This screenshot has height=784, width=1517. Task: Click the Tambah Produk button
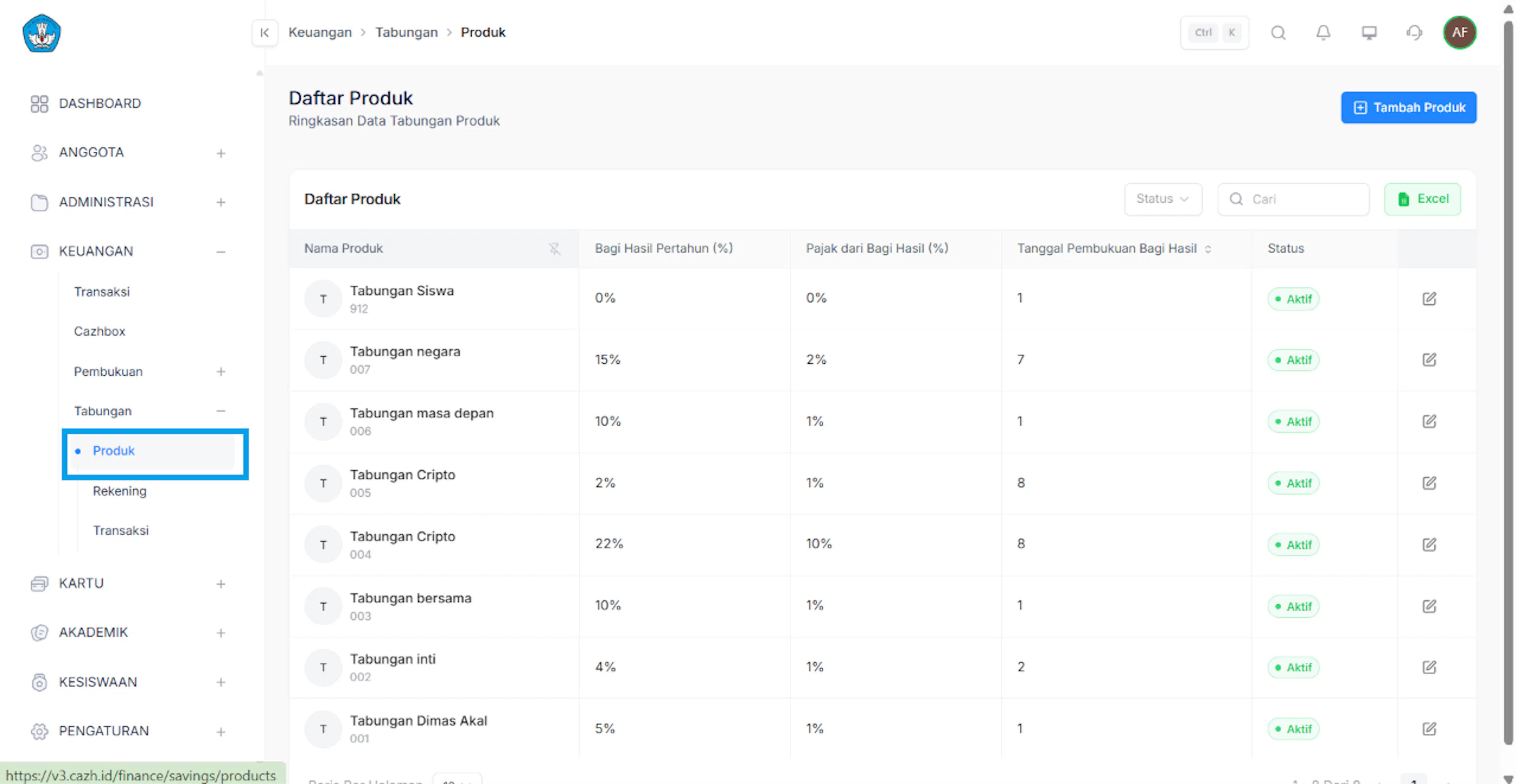point(1408,107)
